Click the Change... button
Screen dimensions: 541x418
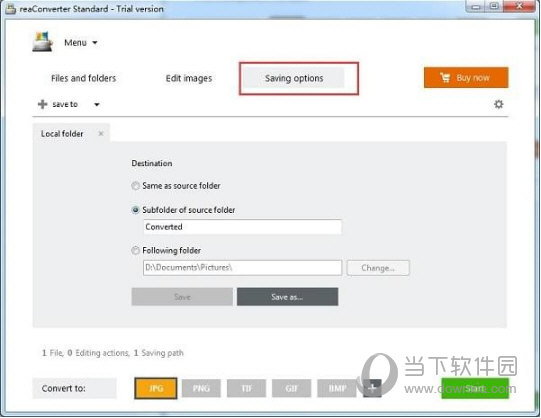click(378, 268)
